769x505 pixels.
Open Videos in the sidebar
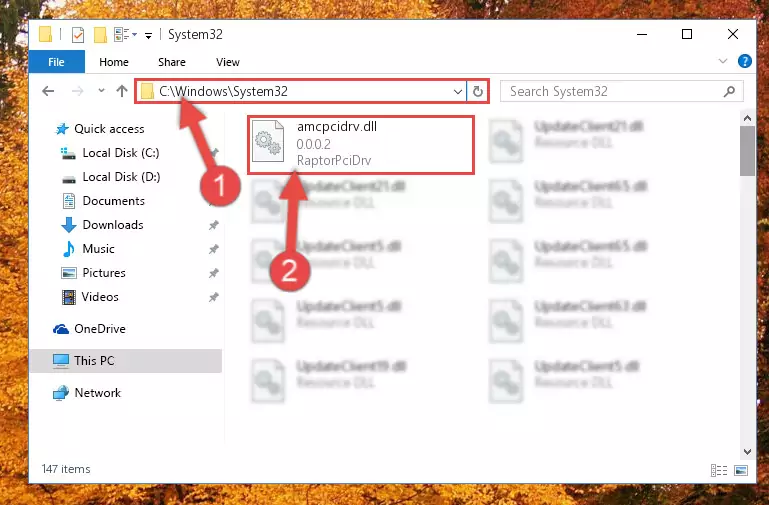(100, 297)
